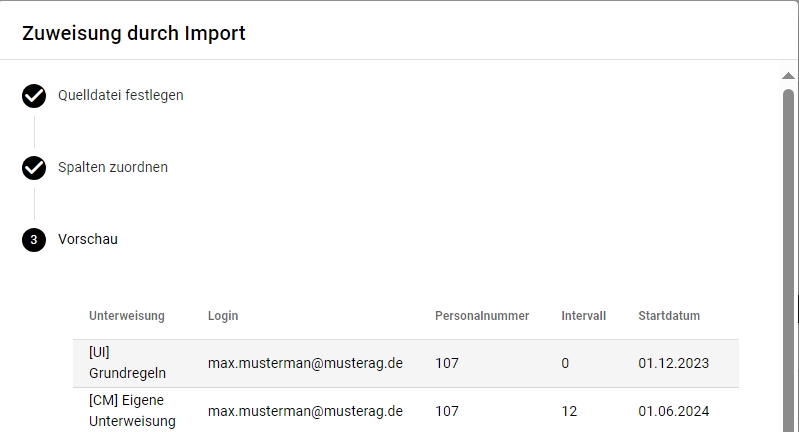Open the Quelldatei festlegen step
This screenshot has width=799, height=432.
[120, 96]
